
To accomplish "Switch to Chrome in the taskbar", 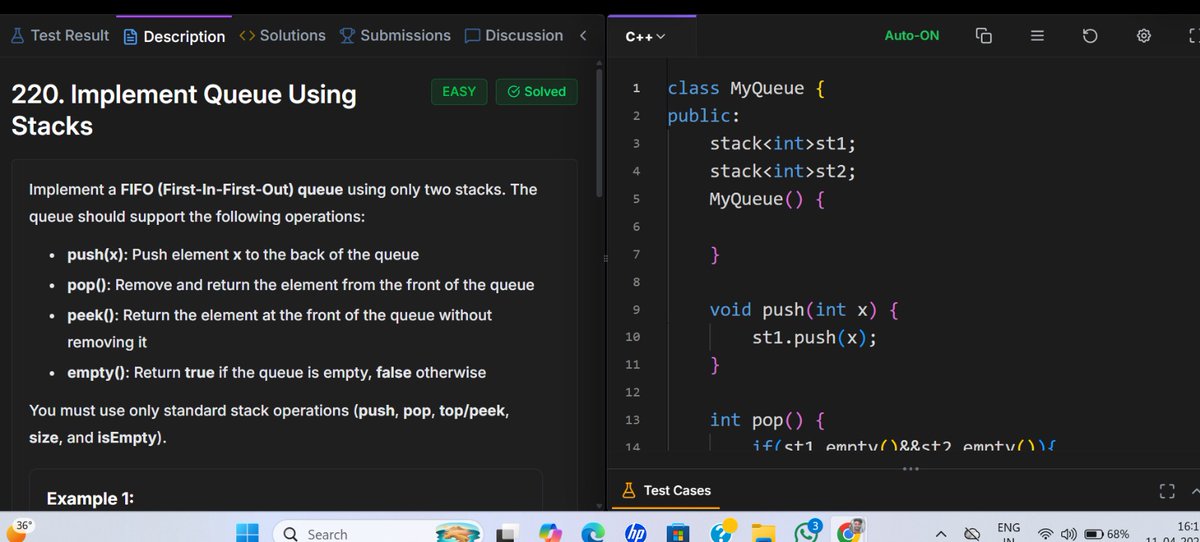I will click(851, 531).
